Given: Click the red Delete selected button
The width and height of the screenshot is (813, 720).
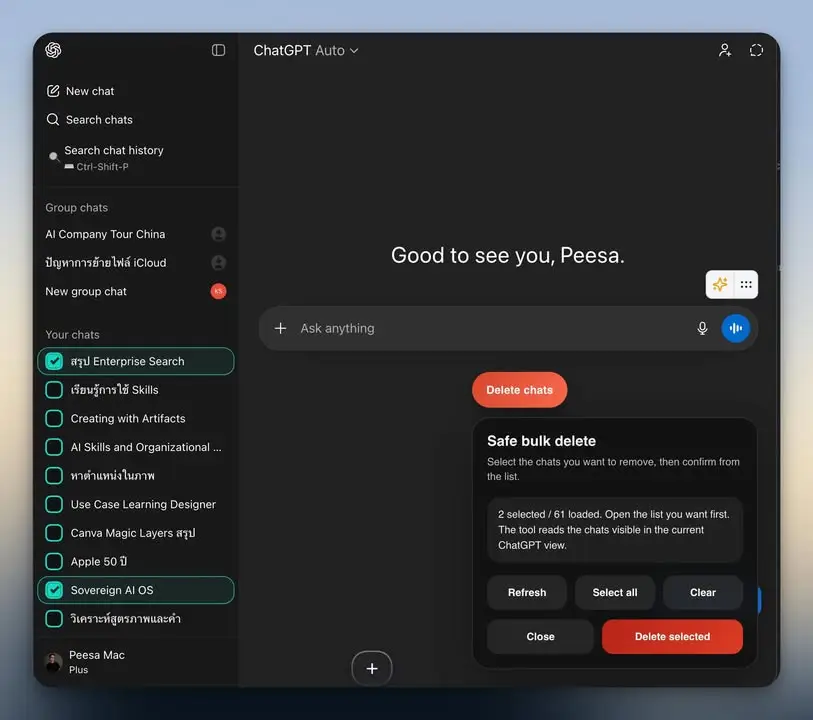Looking at the screenshot, I should (x=672, y=637).
